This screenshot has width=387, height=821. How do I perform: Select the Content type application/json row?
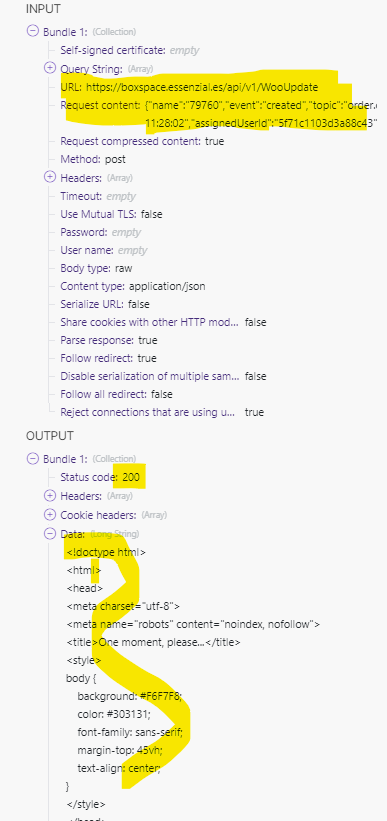click(132, 286)
